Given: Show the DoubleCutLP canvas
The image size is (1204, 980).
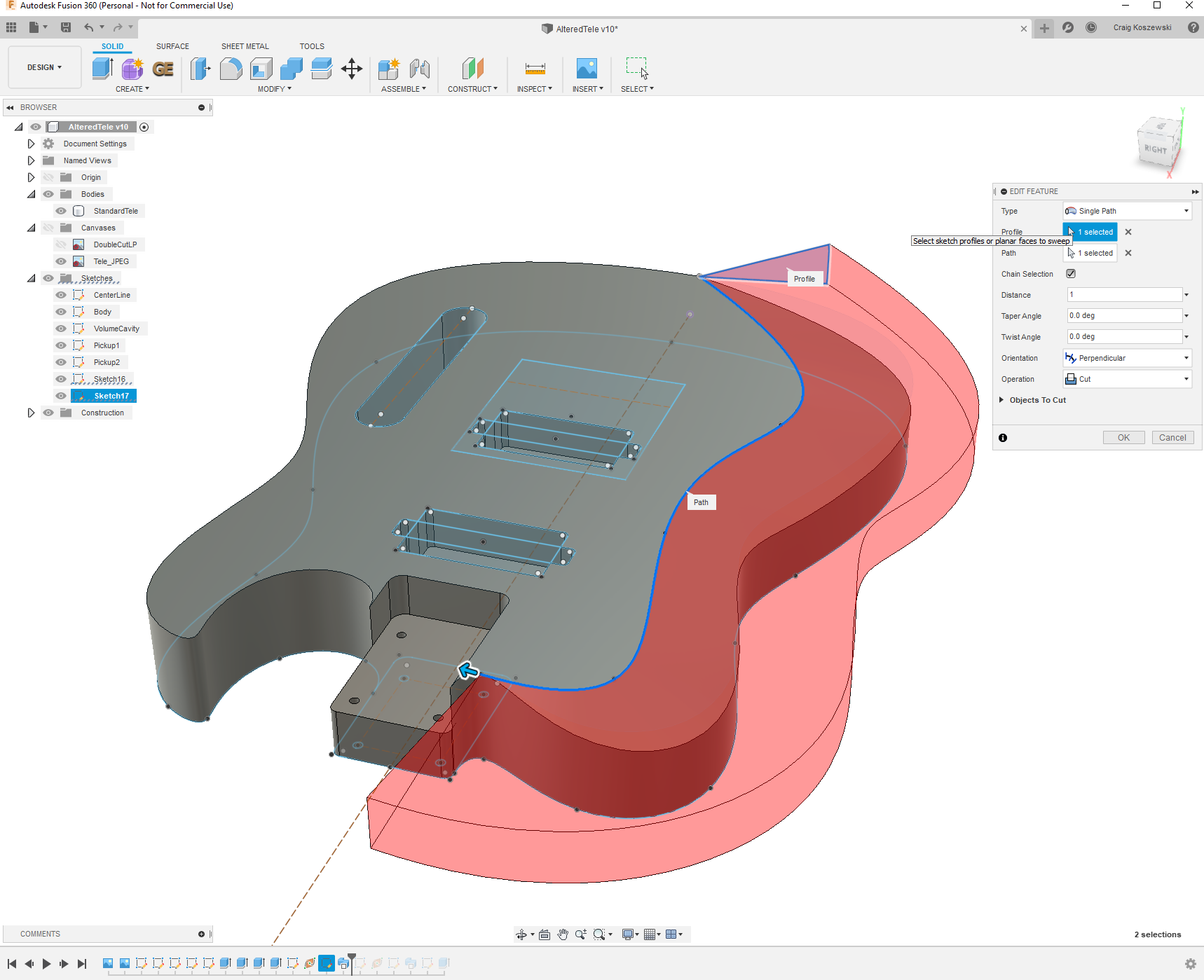Looking at the screenshot, I should click(x=61, y=244).
